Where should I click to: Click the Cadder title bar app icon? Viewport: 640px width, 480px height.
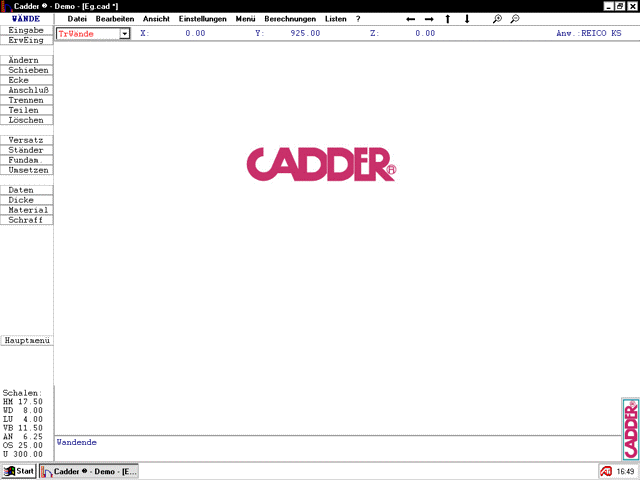click(x=6, y=6)
